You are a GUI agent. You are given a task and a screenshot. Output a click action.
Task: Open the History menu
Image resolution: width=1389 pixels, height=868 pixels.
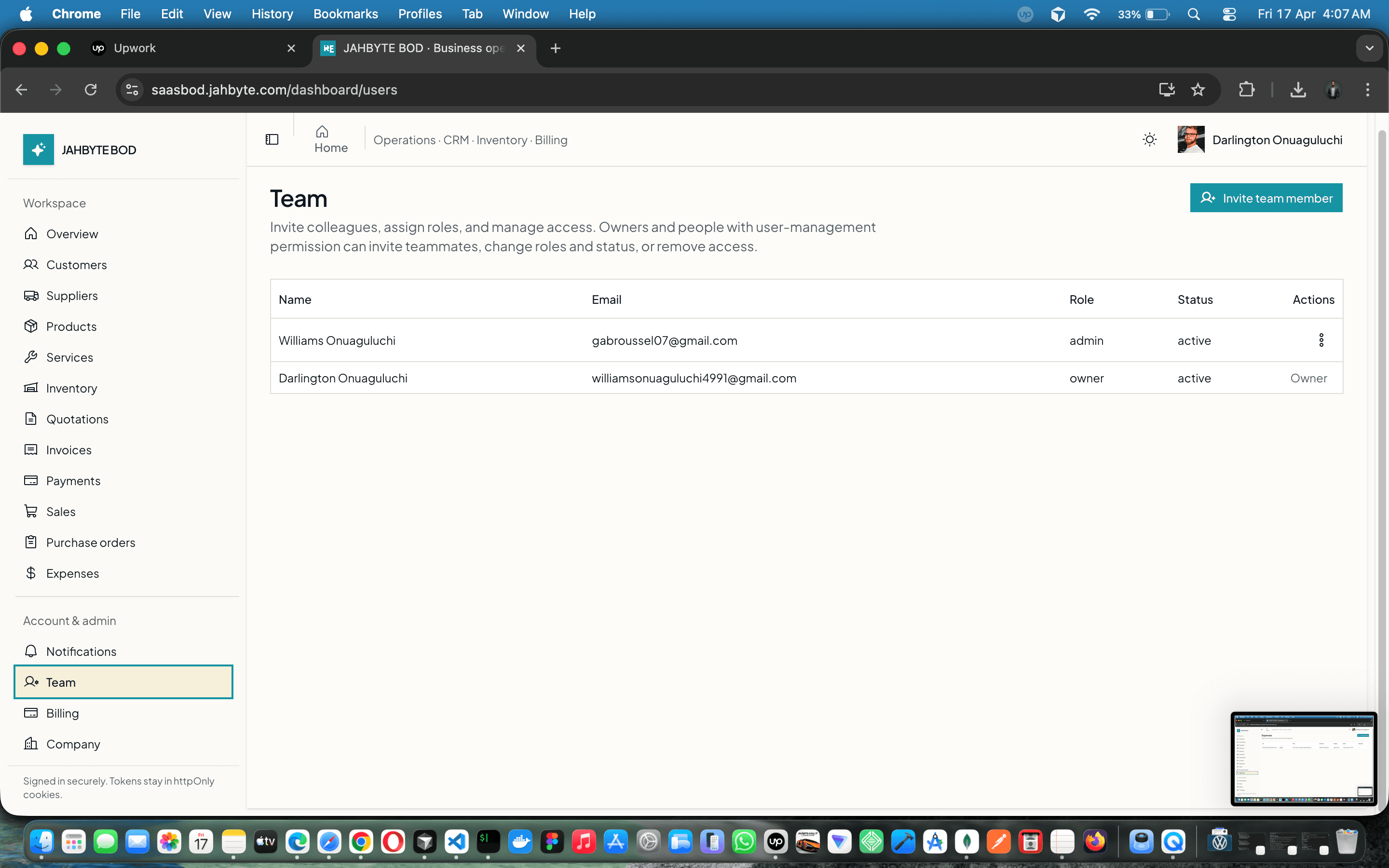[272, 14]
